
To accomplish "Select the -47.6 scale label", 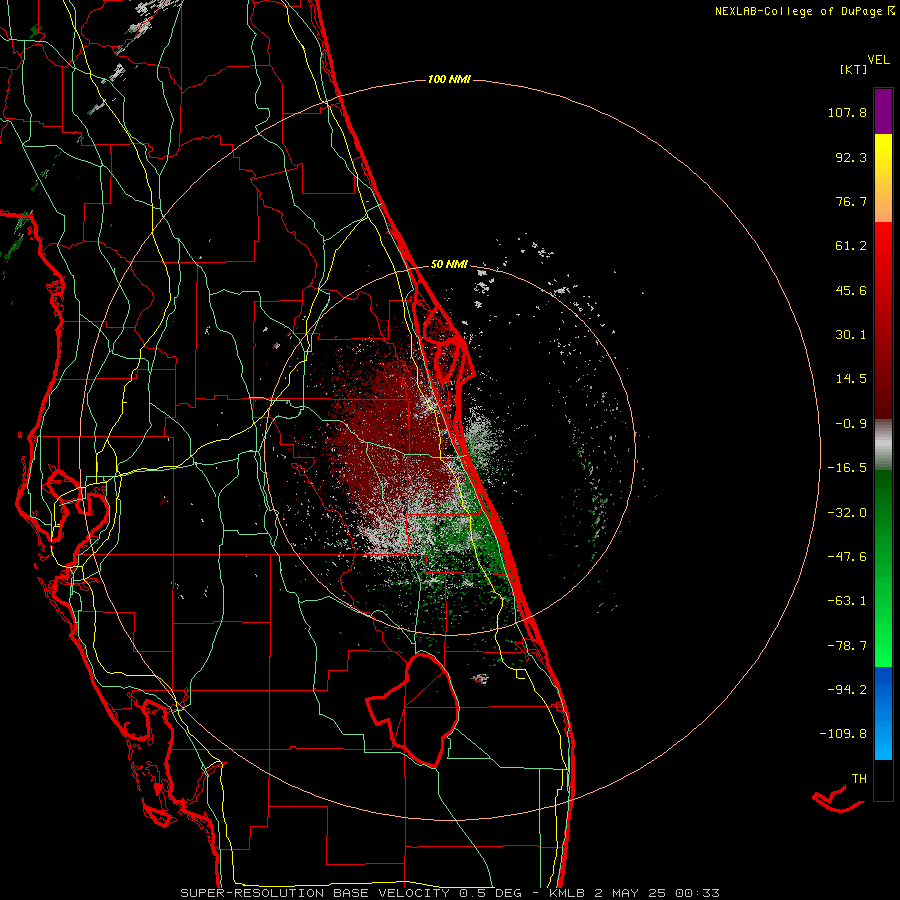I will [847, 557].
